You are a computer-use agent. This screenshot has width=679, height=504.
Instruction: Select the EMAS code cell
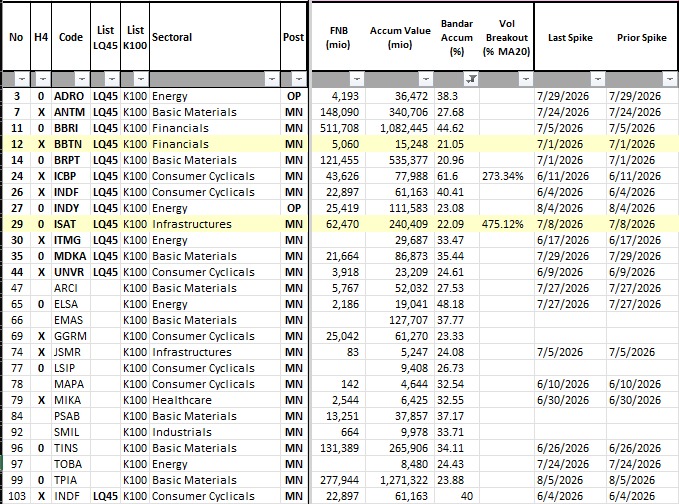(71, 320)
